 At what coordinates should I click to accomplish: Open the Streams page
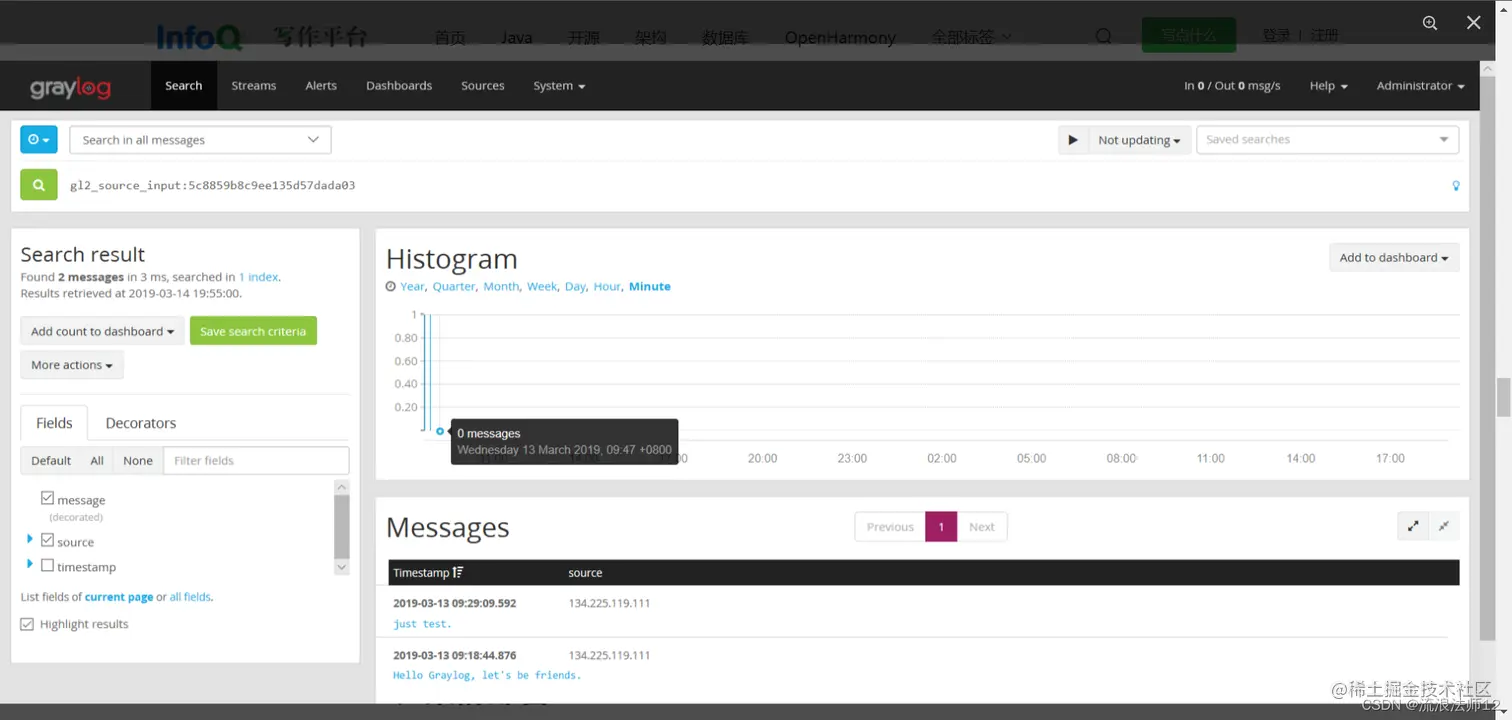[254, 86]
